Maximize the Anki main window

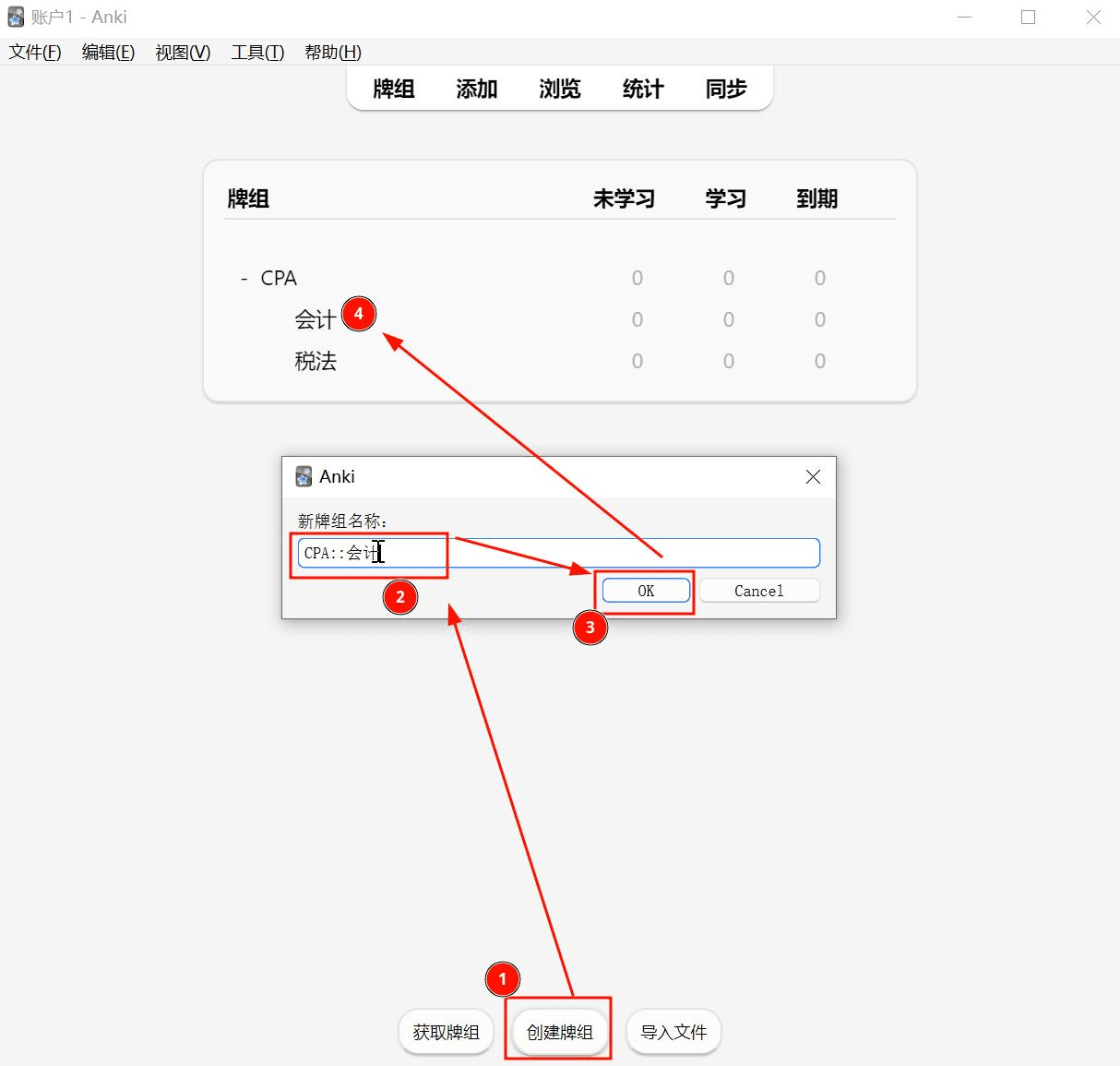tap(1029, 17)
